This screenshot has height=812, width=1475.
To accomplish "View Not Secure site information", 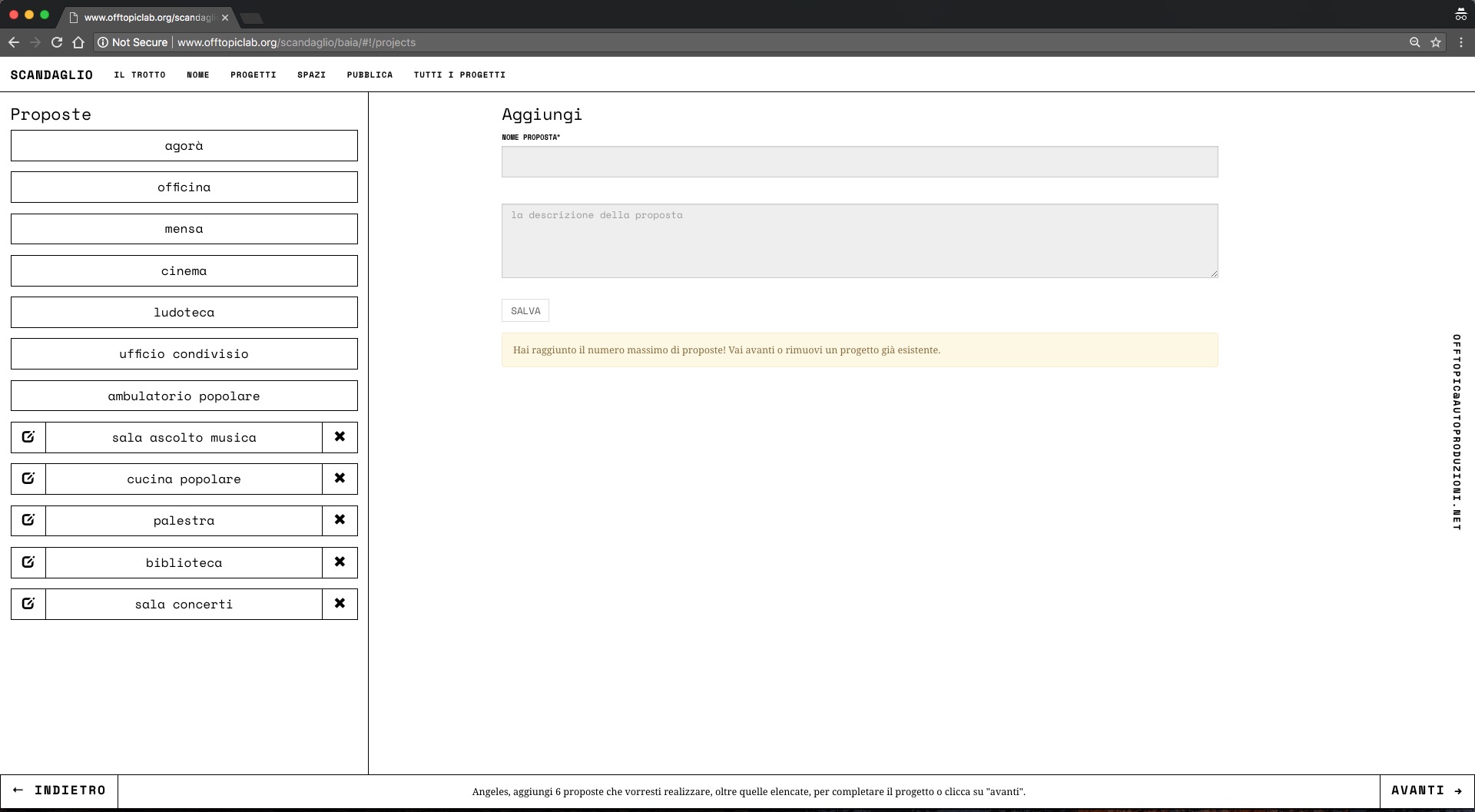I will [132, 42].
